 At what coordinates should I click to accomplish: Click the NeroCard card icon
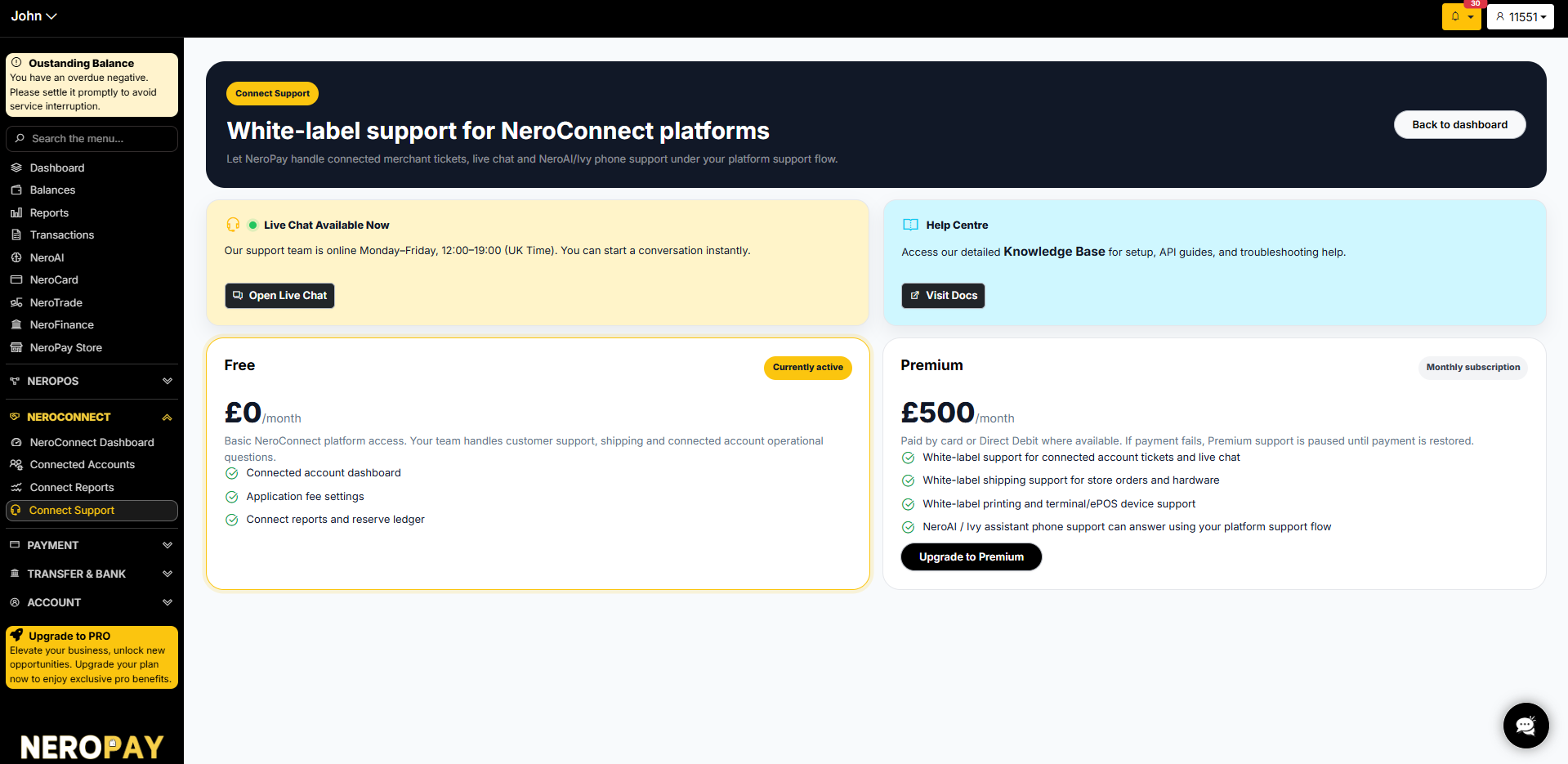click(16, 279)
